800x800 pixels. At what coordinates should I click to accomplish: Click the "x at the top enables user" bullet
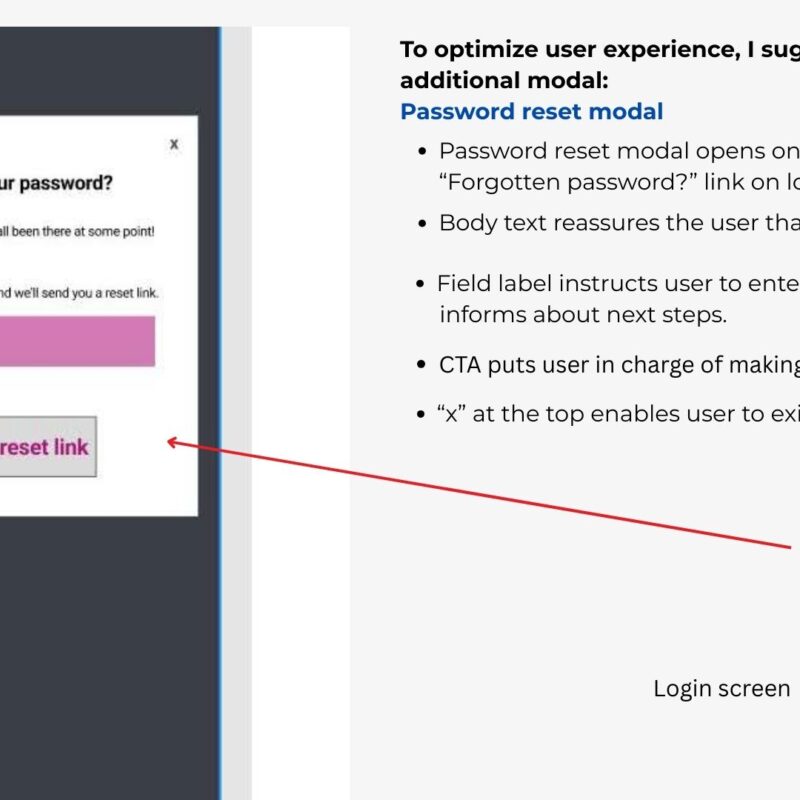[x=619, y=414]
